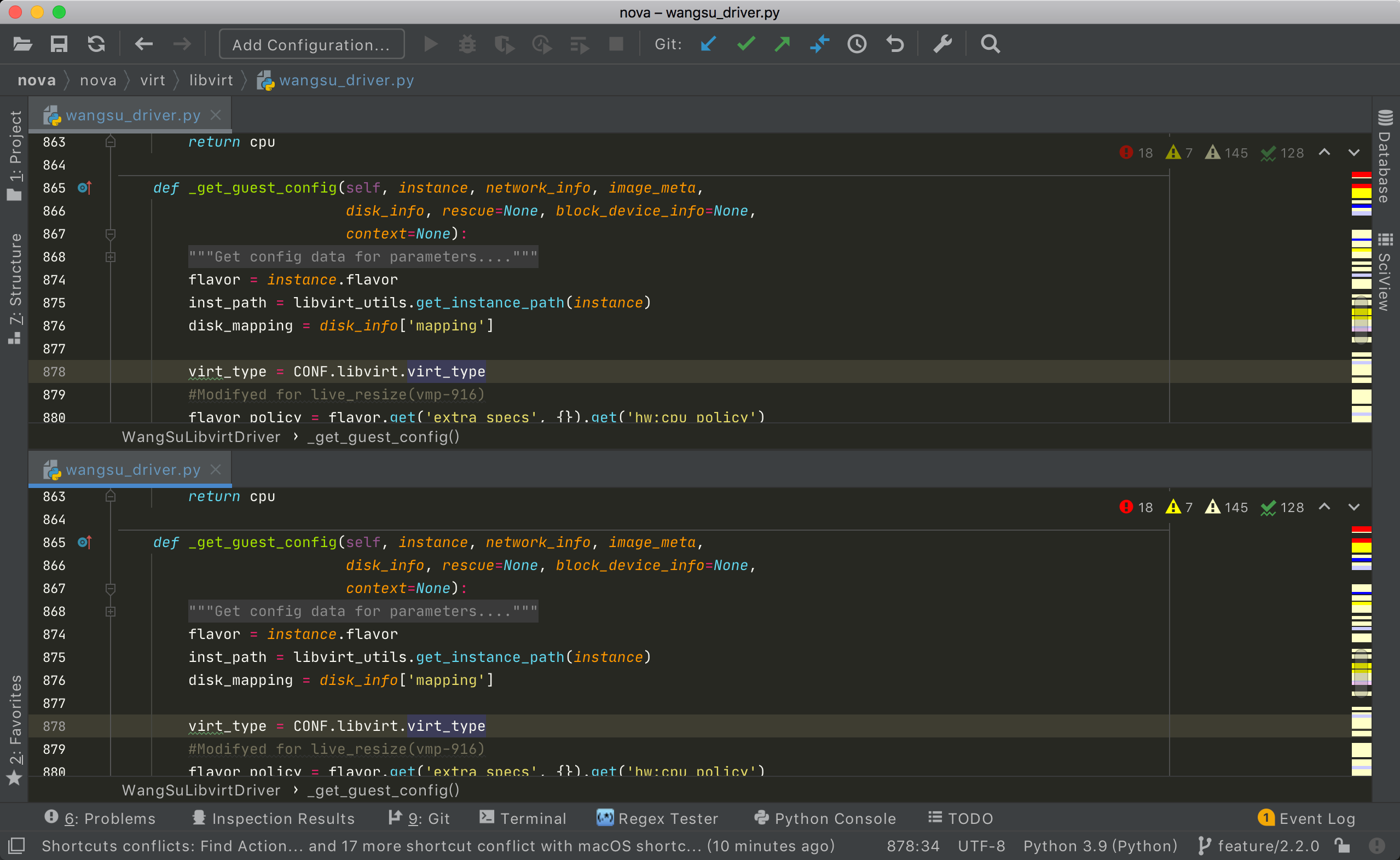Toggle tool window bars icon at bottom-left
Image resolution: width=1400 pixels, height=860 pixels.
[16, 845]
